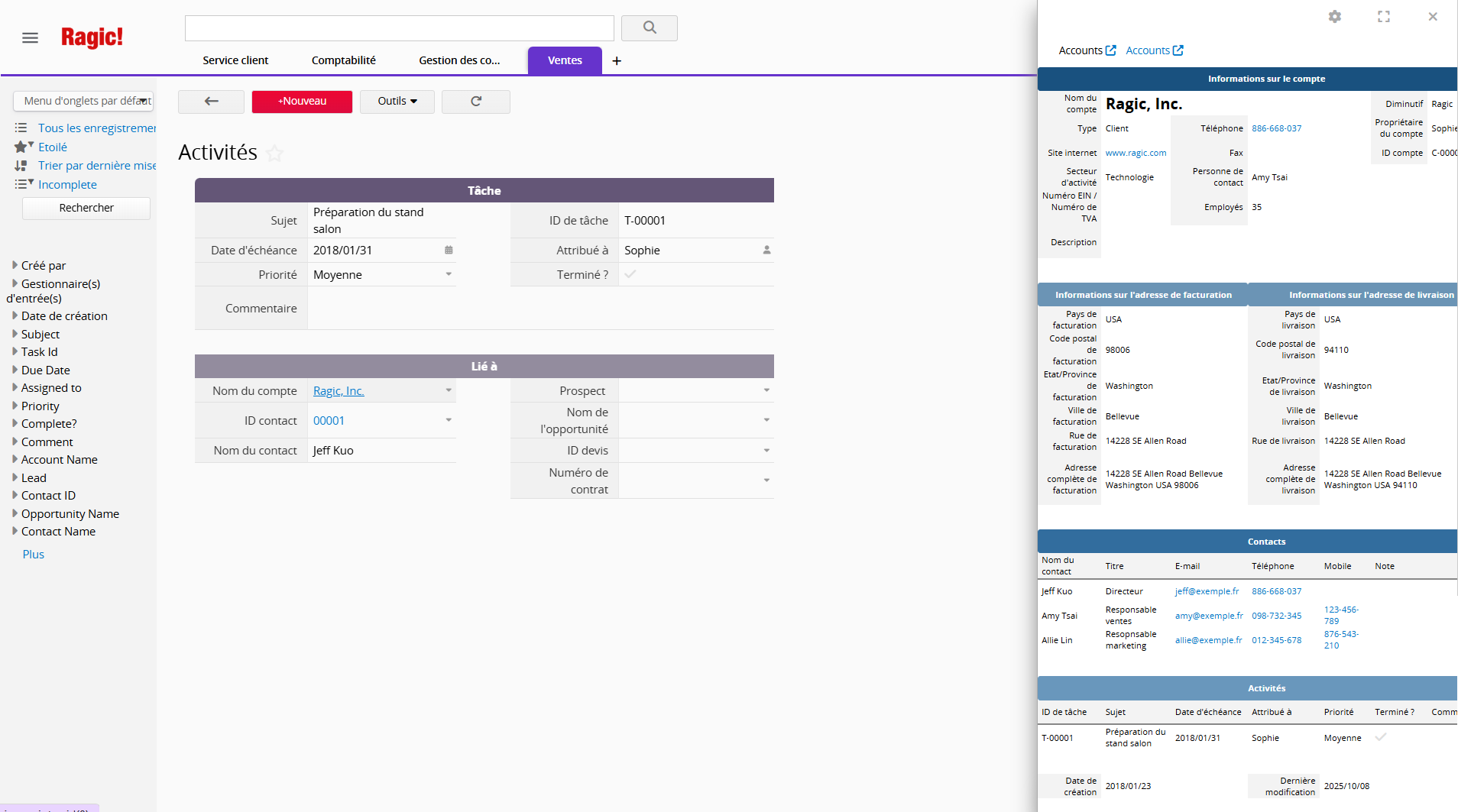Image resolution: width=1458 pixels, height=812 pixels.
Task: Expand the Outils dropdown menu
Action: coord(397,102)
